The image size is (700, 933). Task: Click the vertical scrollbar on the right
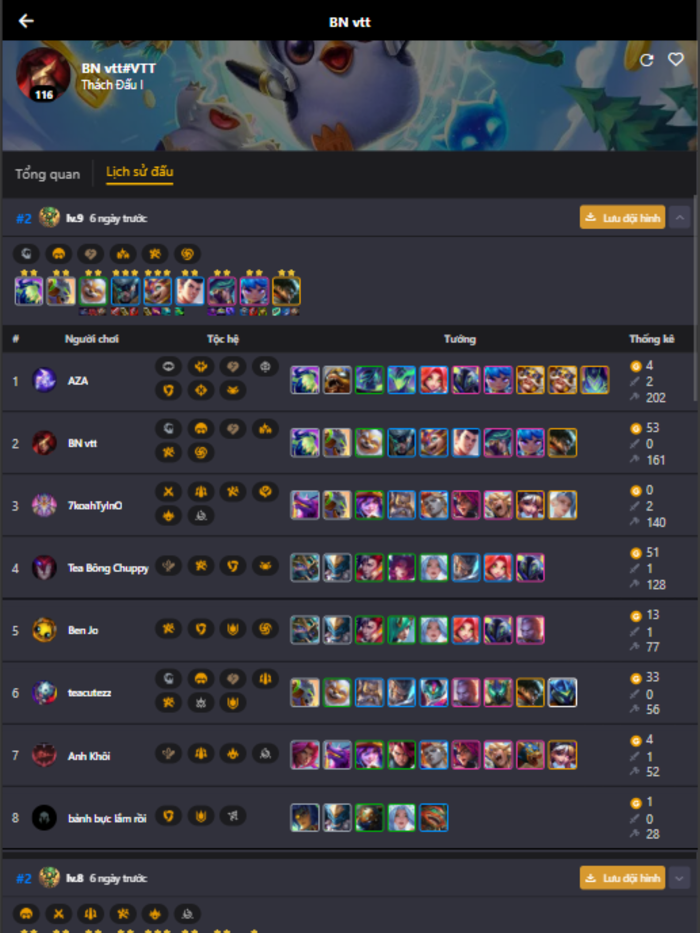click(695, 298)
